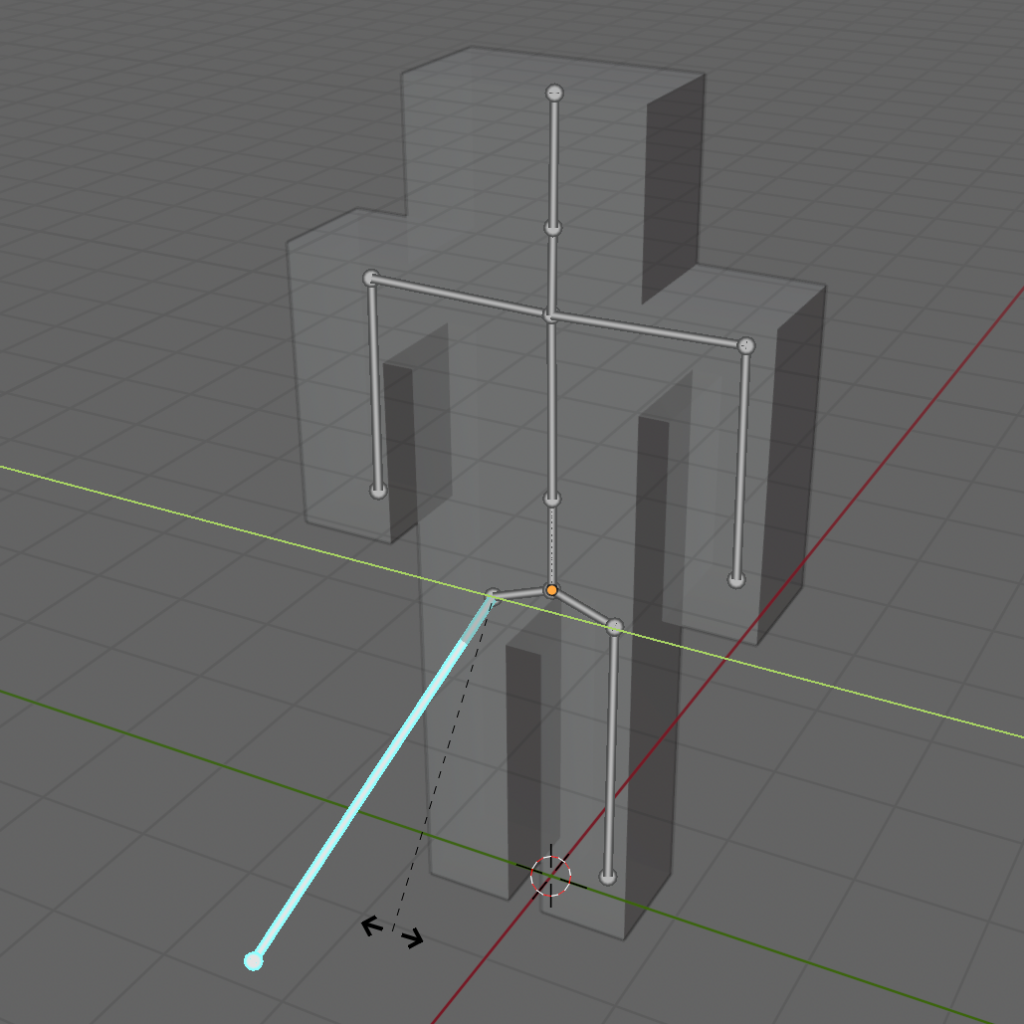Click the 3D cursor crosshair on the floor

550,875
